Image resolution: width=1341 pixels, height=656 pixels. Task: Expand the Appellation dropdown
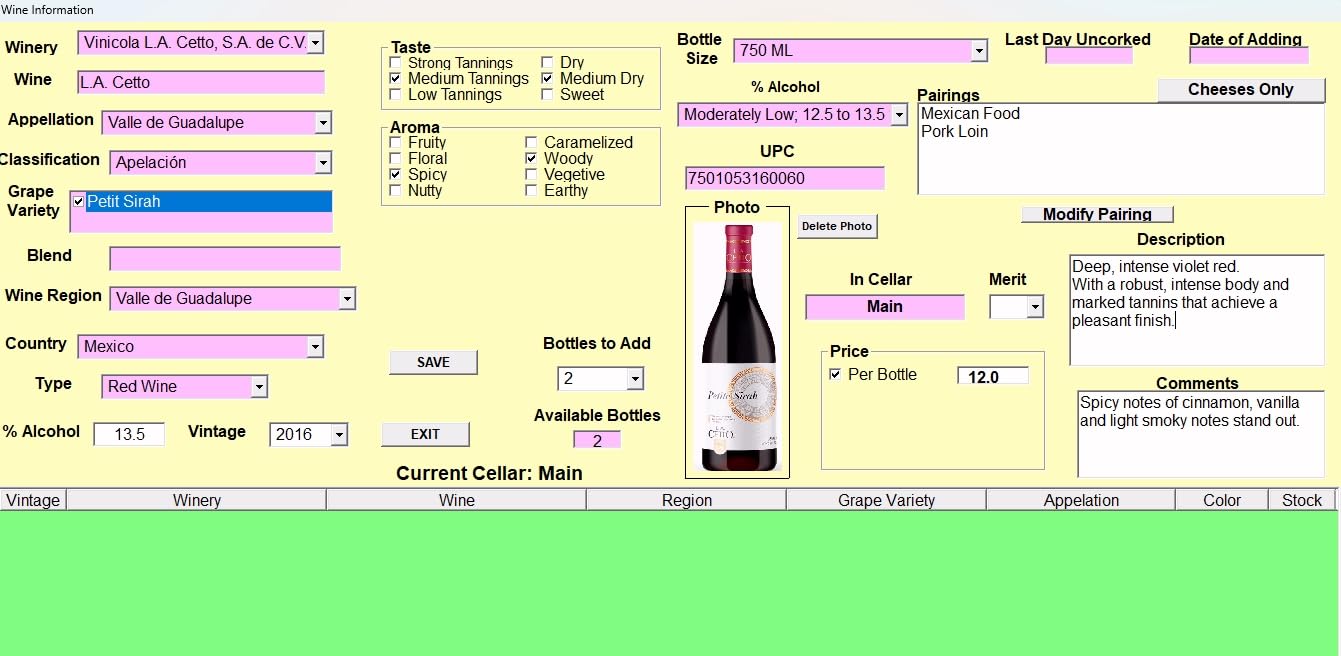coord(323,123)
